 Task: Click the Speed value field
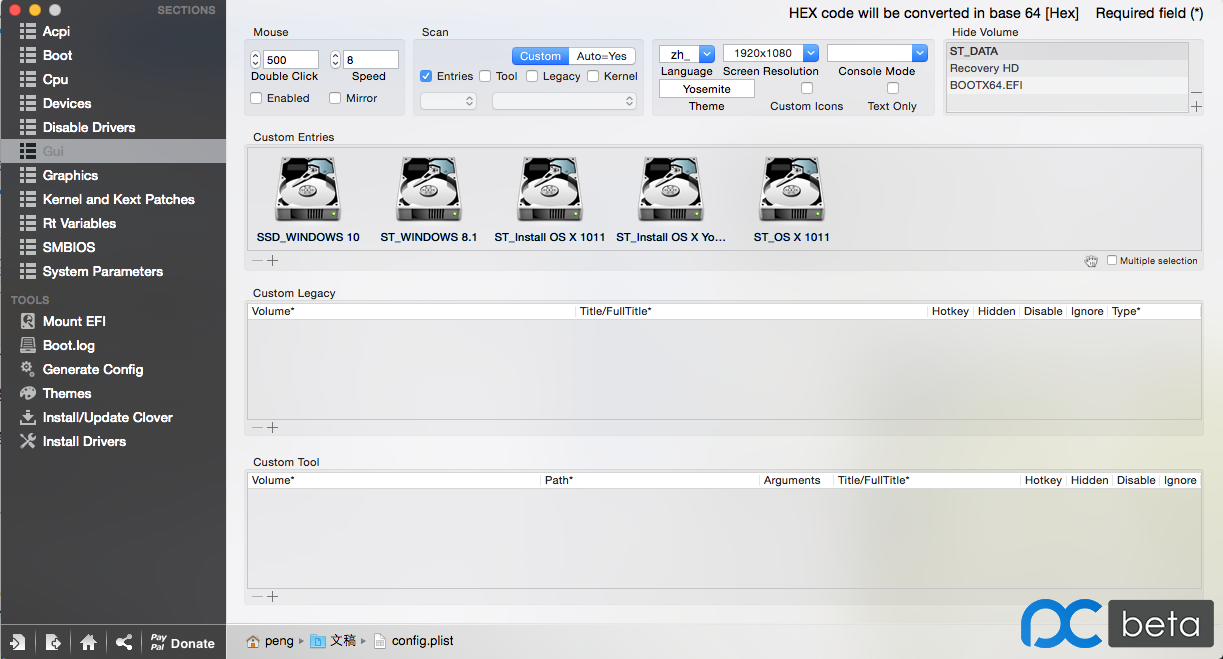371,60
